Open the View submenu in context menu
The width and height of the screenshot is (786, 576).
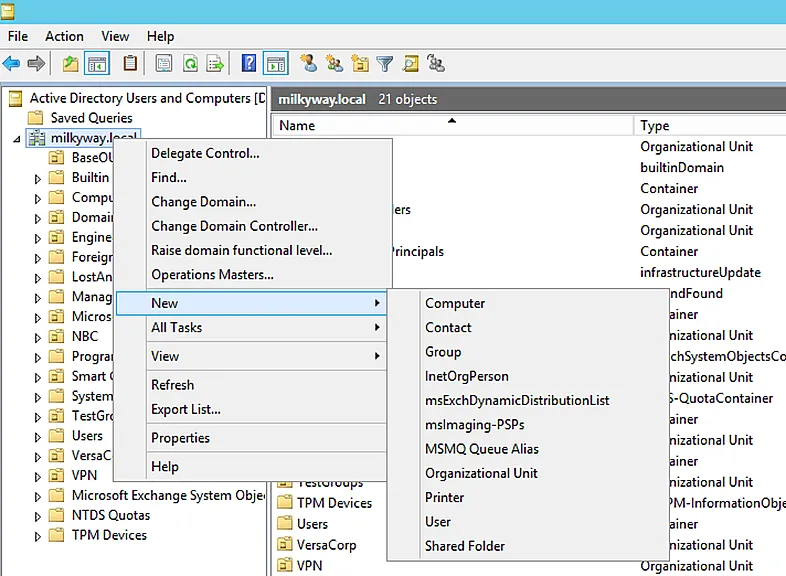(251, 356)
